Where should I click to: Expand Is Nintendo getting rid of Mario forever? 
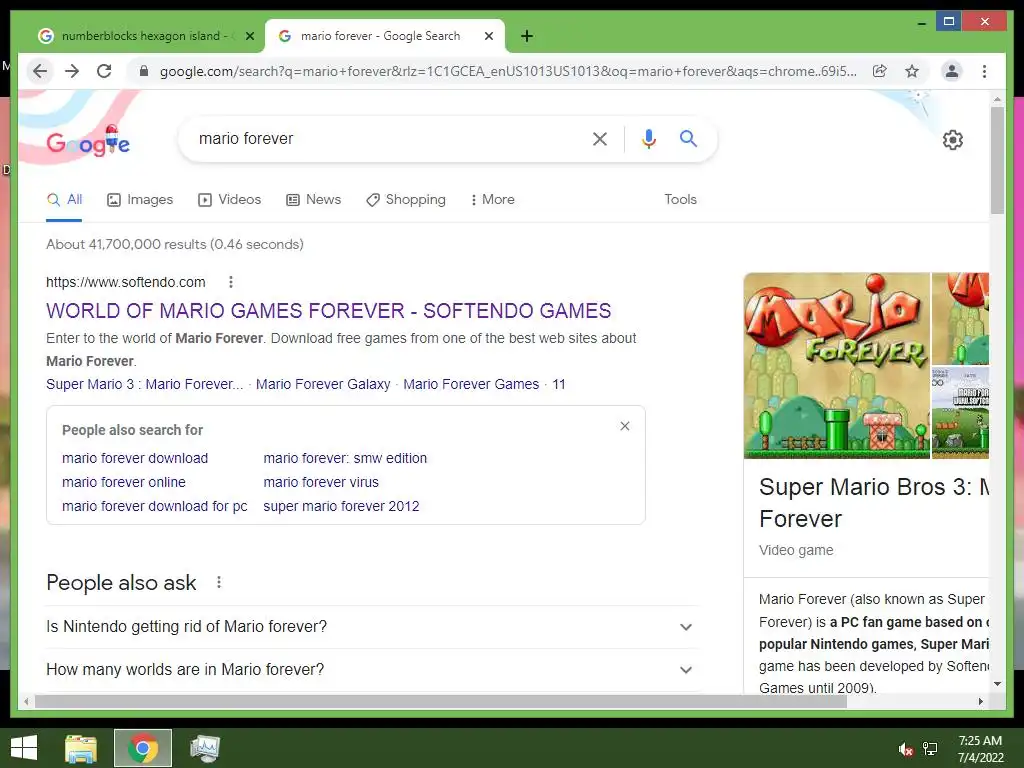(x=372, y=627)
